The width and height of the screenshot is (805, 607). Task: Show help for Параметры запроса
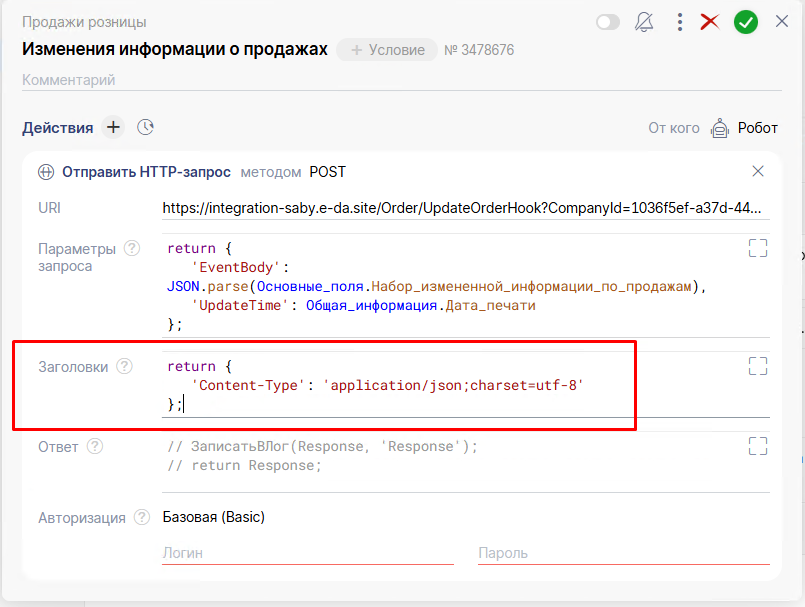click(x=132, y=248)
